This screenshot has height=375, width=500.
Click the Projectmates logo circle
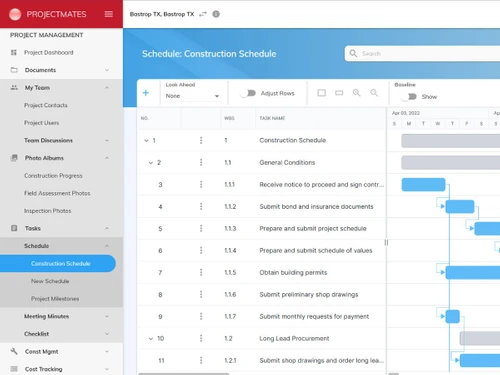pyautogui.click(x=15, y=14)
